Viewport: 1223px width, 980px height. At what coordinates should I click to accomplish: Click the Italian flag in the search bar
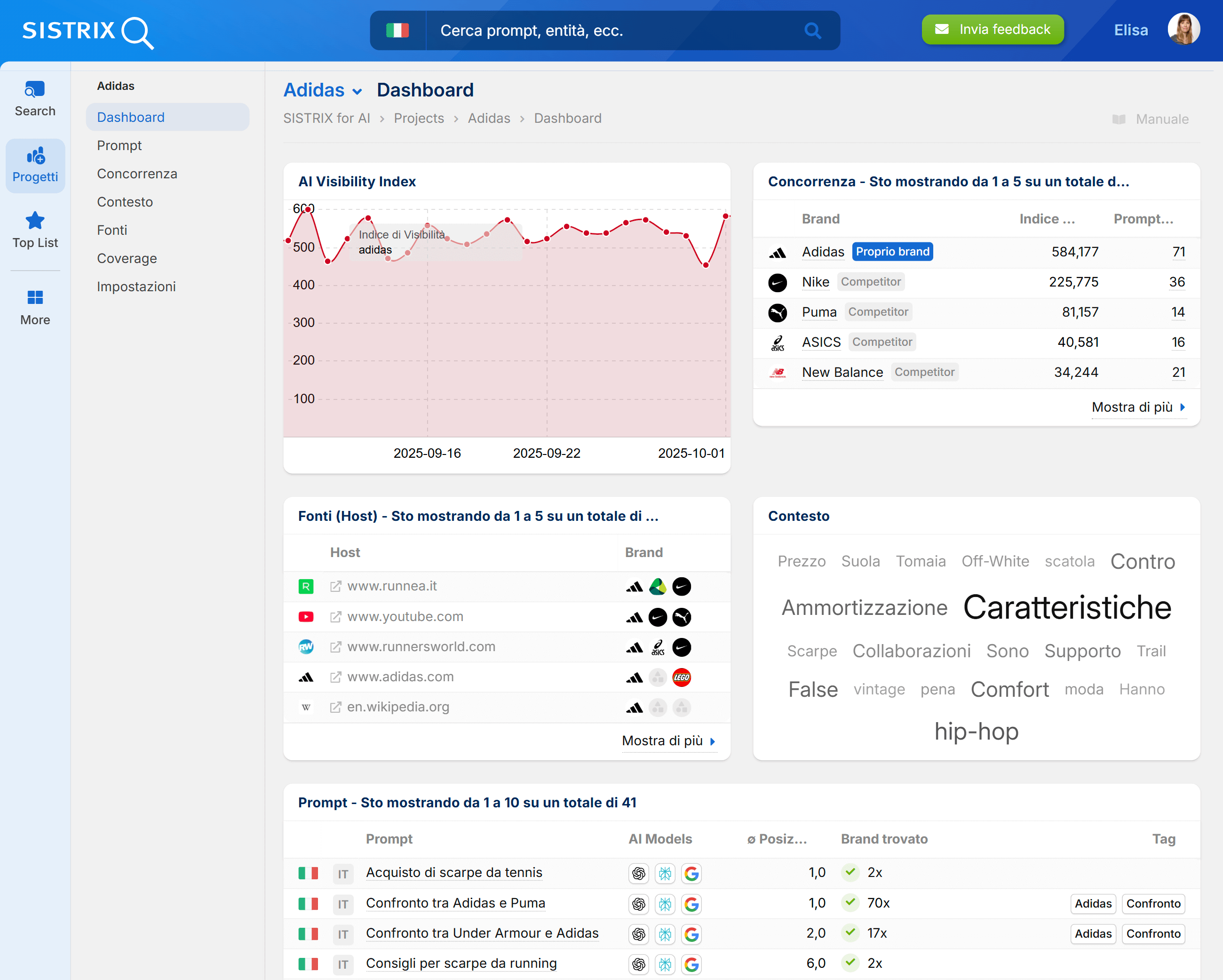click(398, 30)
